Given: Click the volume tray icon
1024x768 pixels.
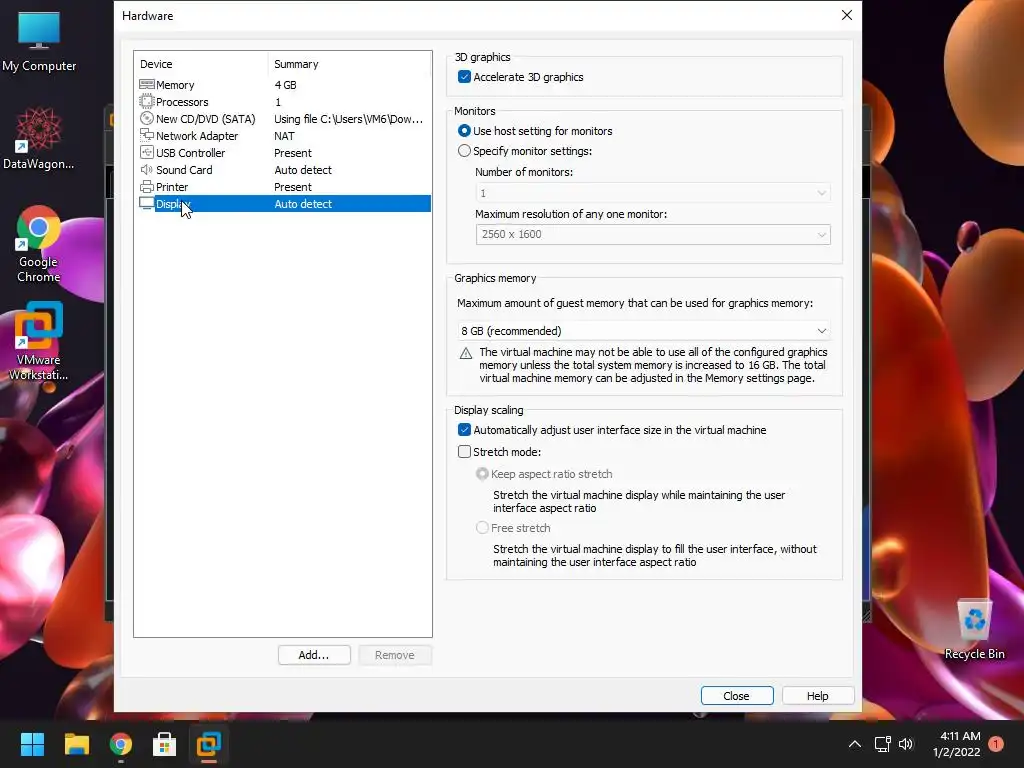Looking at the screenshot, I should coord(906,744).
